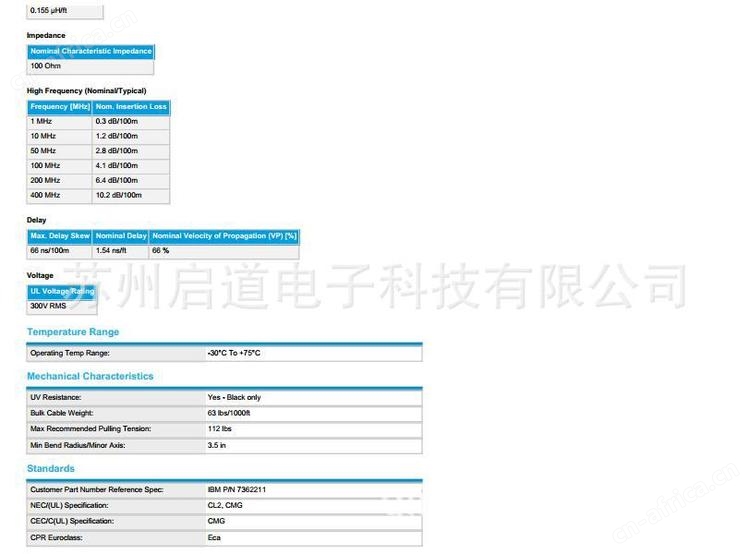
Task: Click the 'UL Voltage Rating' header
Action: 62,292
